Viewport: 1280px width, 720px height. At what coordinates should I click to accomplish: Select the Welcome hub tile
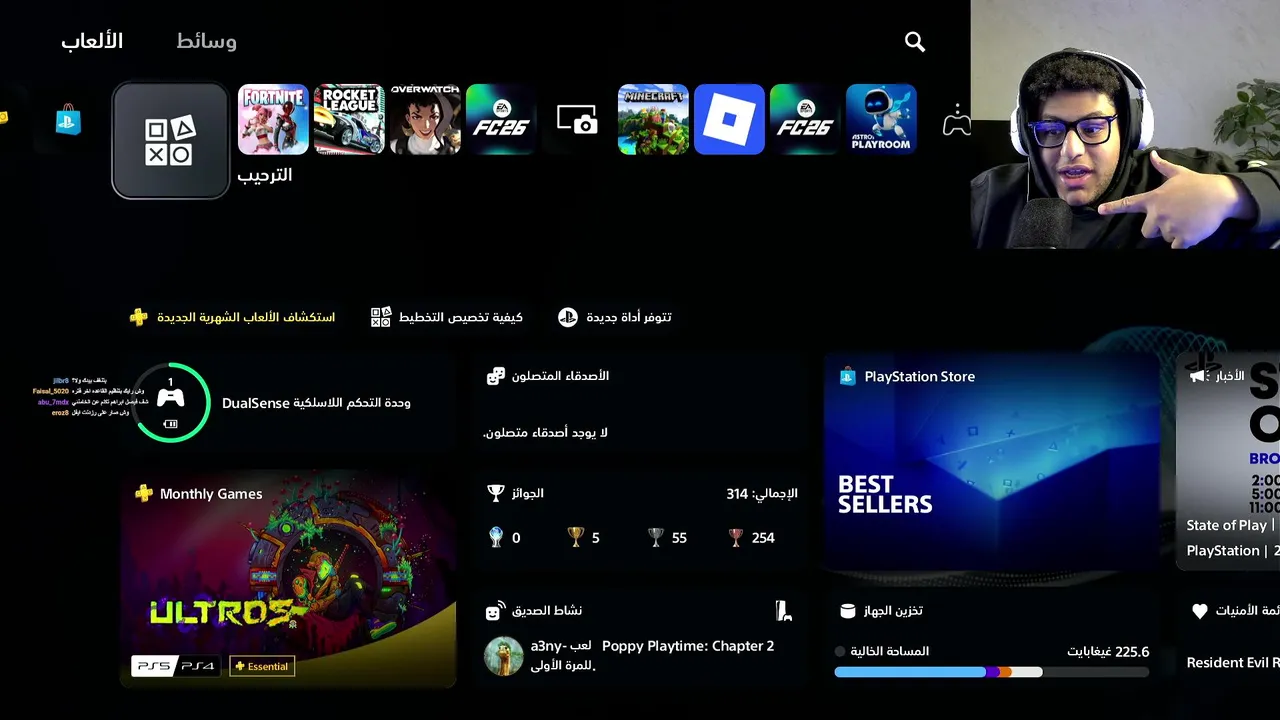170,140
